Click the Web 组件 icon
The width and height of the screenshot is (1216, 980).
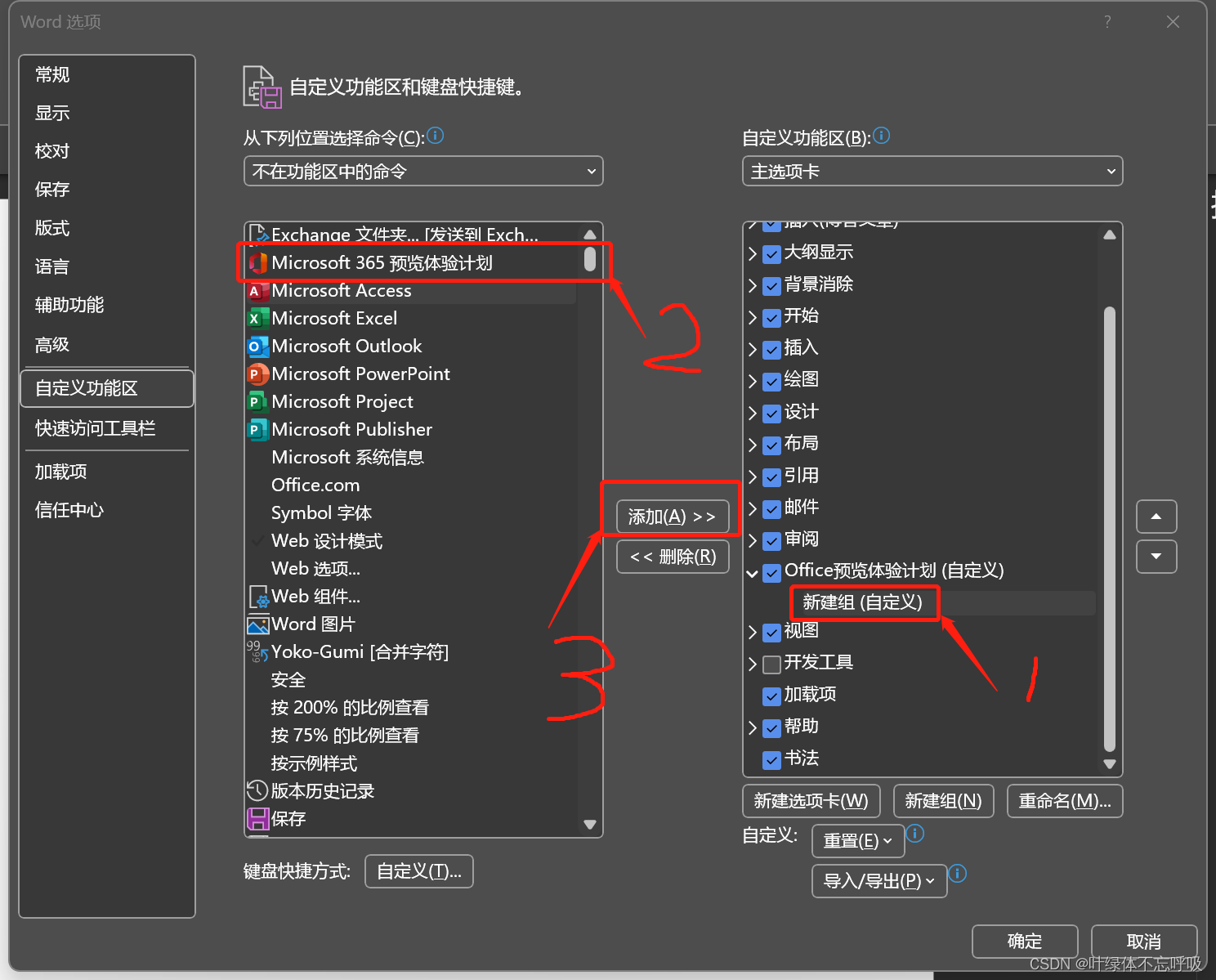tap(257, 597)
